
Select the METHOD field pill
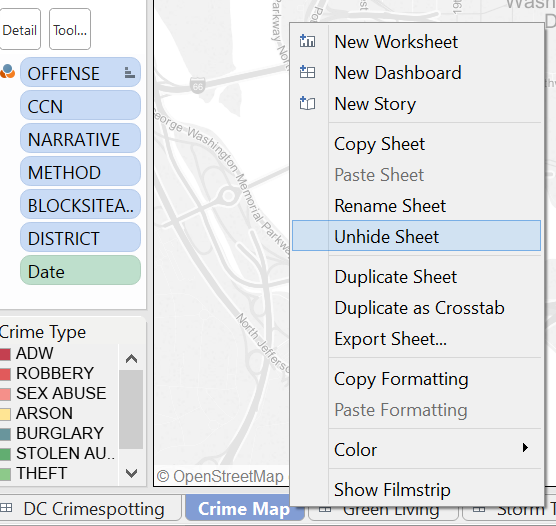coord(80,171)
